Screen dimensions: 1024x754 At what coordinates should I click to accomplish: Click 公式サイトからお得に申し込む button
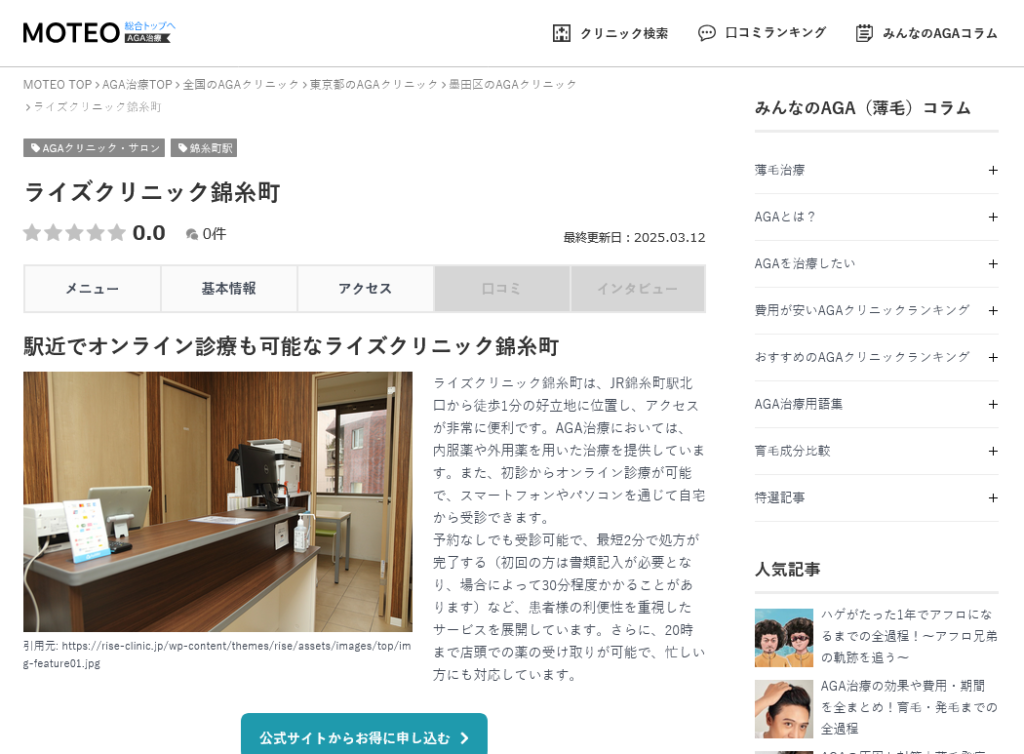(x=364, y=737)
